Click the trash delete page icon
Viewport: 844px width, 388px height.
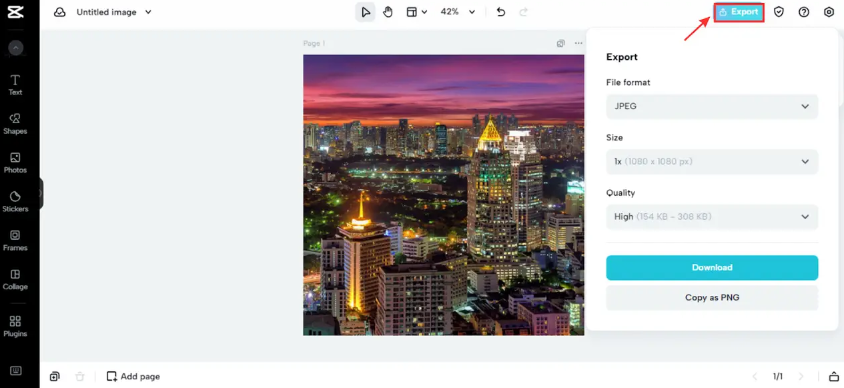pos(80,376)
